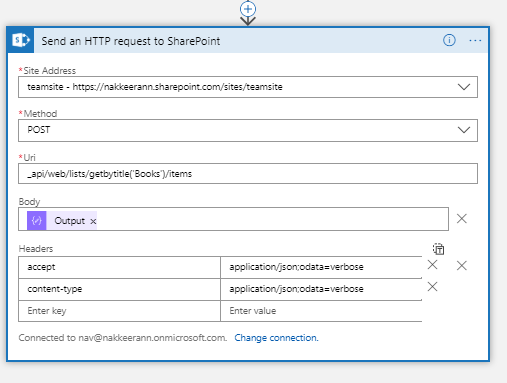Clear the Body field with its X

coord(462,219)
